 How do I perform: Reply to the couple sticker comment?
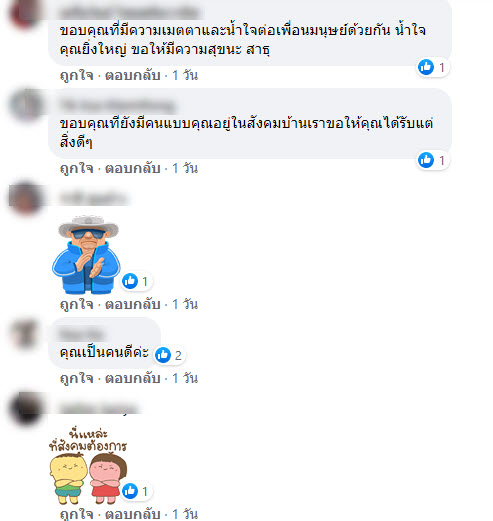(x=133, y=514)
